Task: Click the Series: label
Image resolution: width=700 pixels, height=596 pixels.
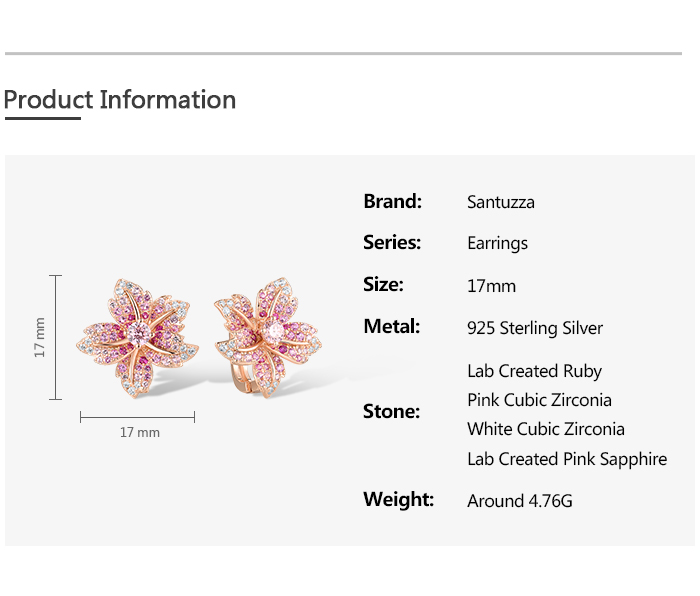Action: (x=392, y=243)
